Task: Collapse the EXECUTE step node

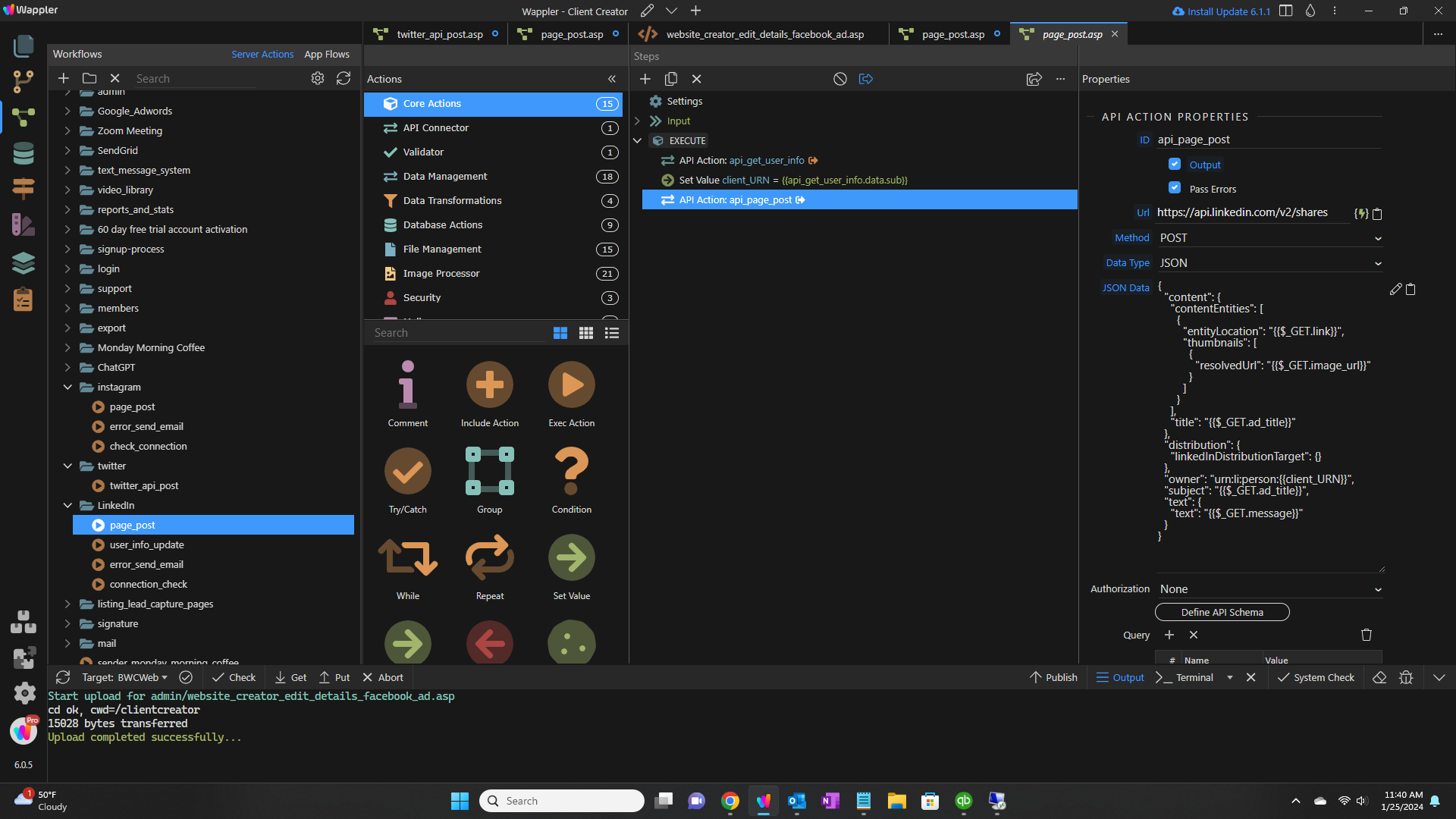Action: (x=637, y=140)
